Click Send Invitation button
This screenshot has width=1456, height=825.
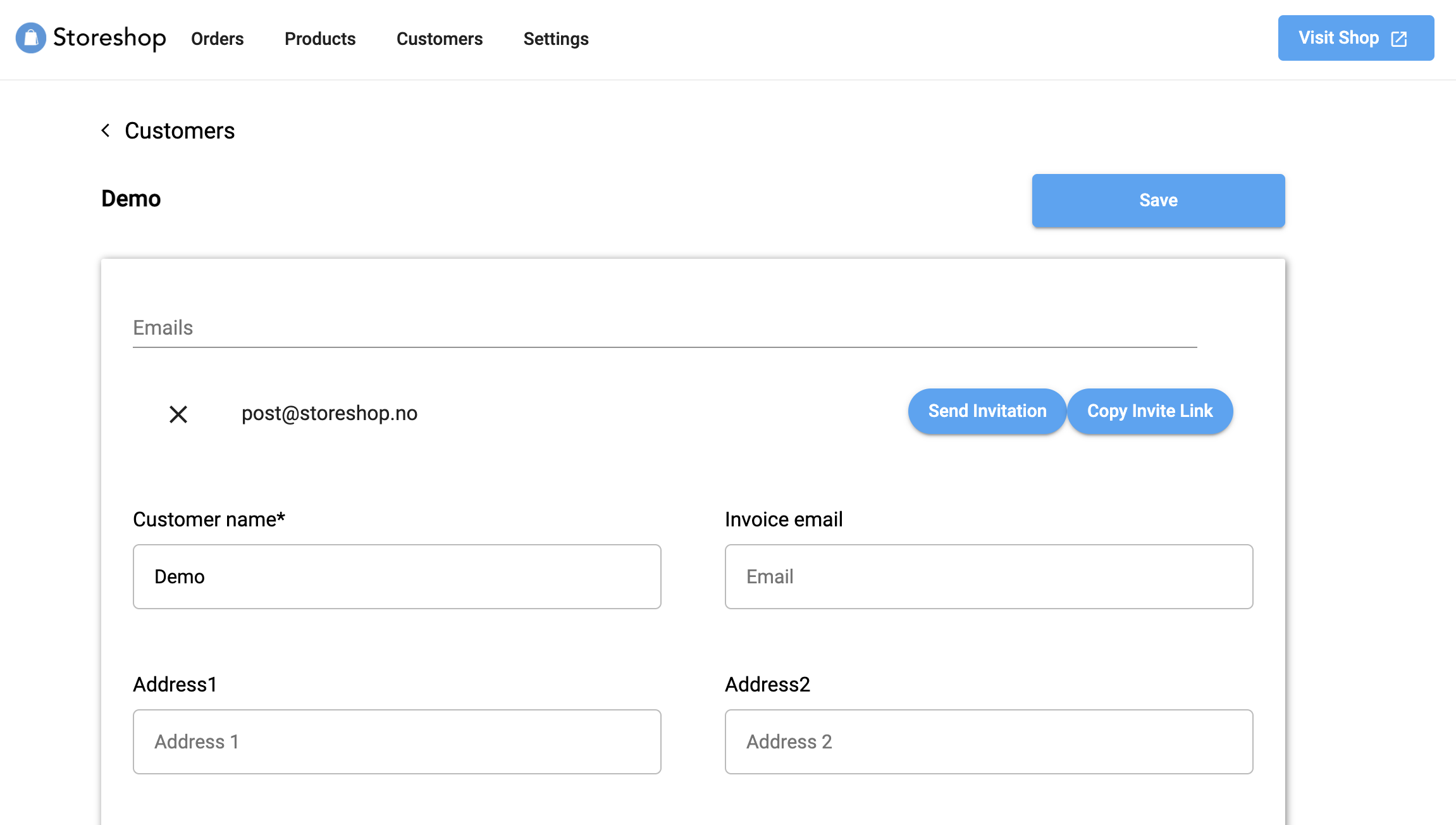(987, 411)
